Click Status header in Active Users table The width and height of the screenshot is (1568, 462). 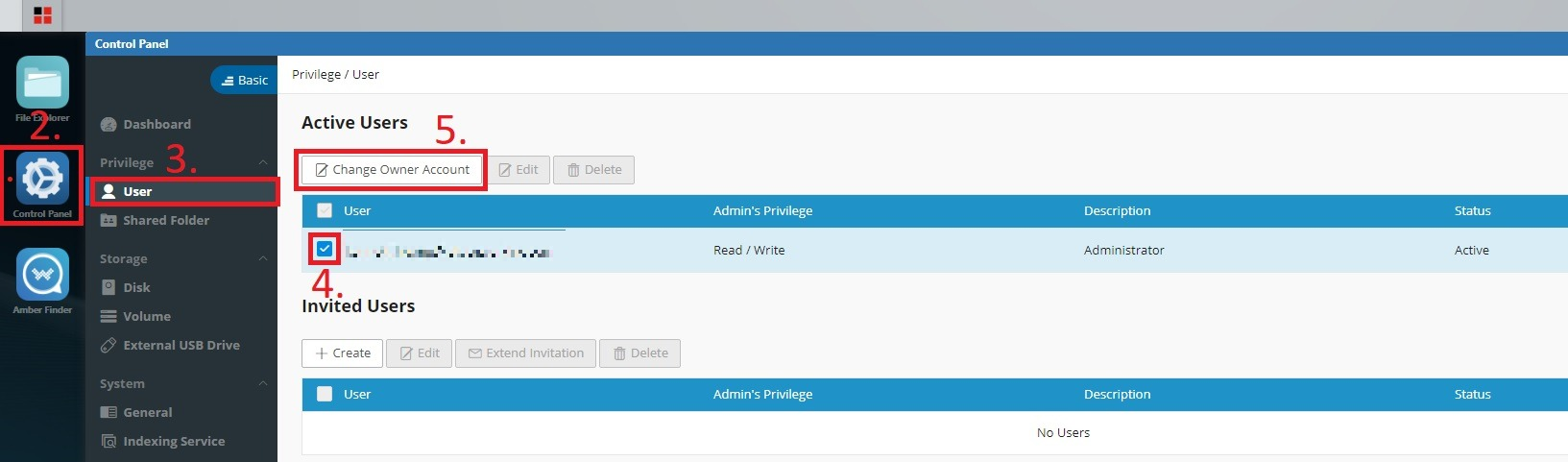point(1473,210)
